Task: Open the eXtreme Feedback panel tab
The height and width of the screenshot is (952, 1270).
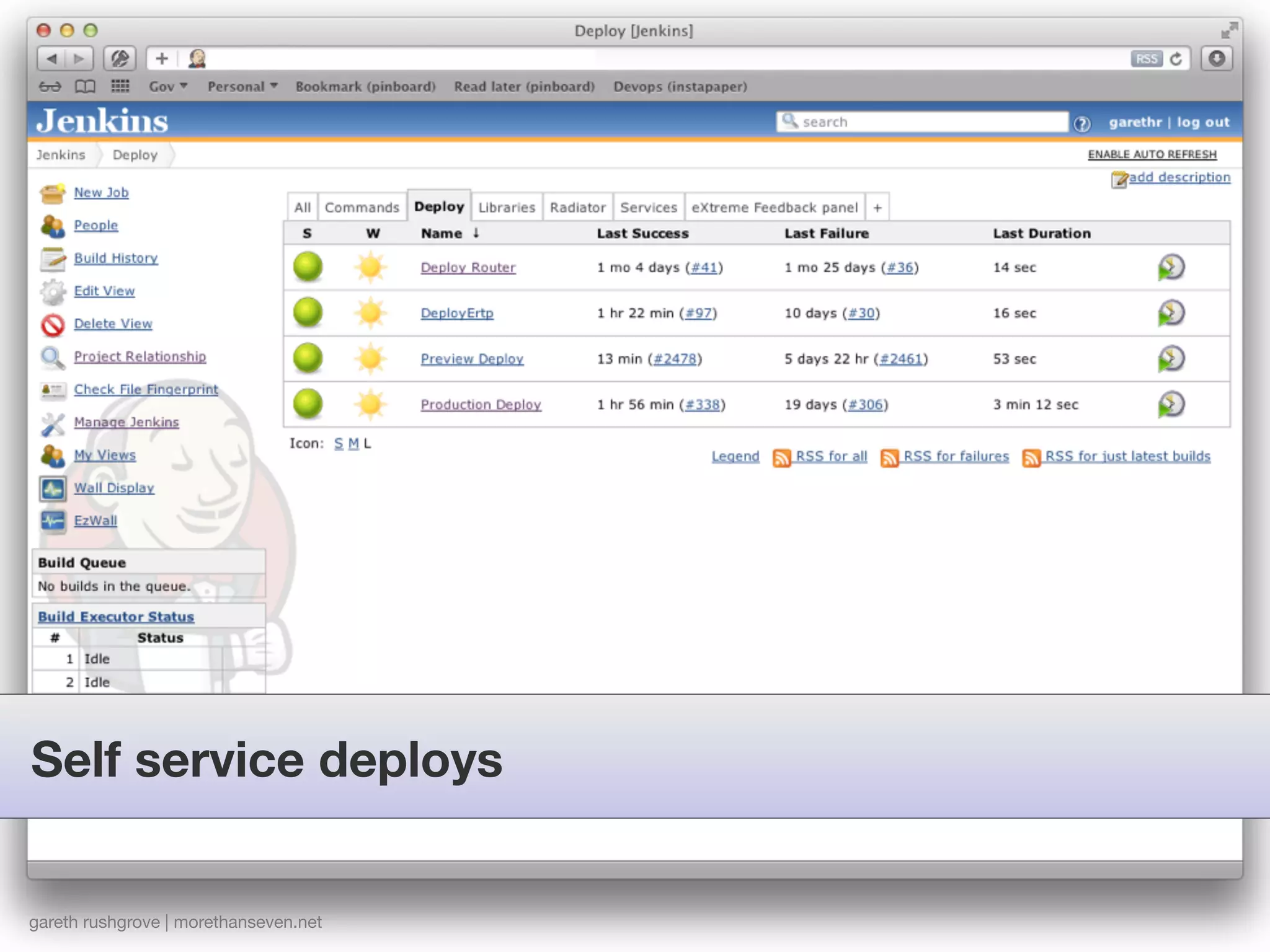Action: click(775, 208)
